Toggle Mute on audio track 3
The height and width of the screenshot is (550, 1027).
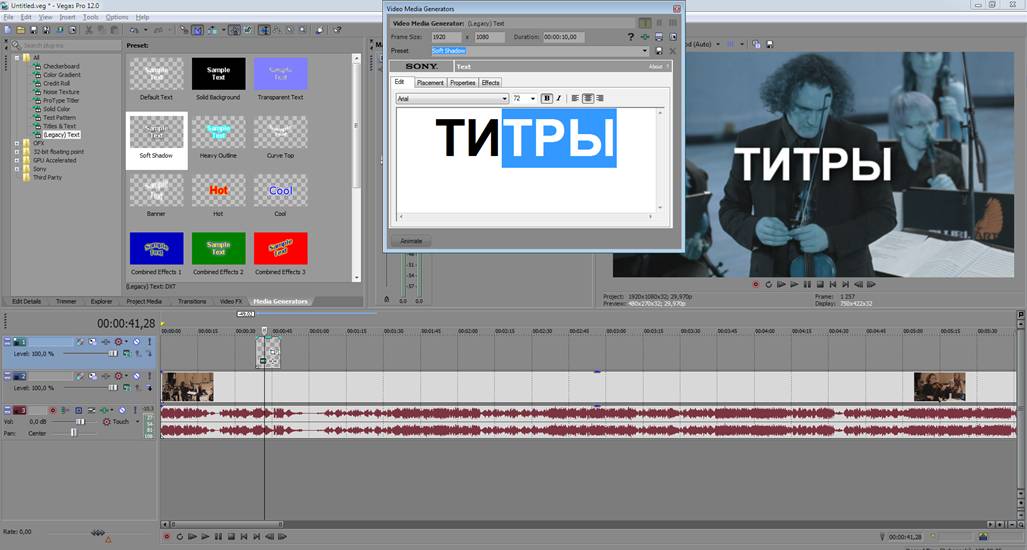pos(122,411)
